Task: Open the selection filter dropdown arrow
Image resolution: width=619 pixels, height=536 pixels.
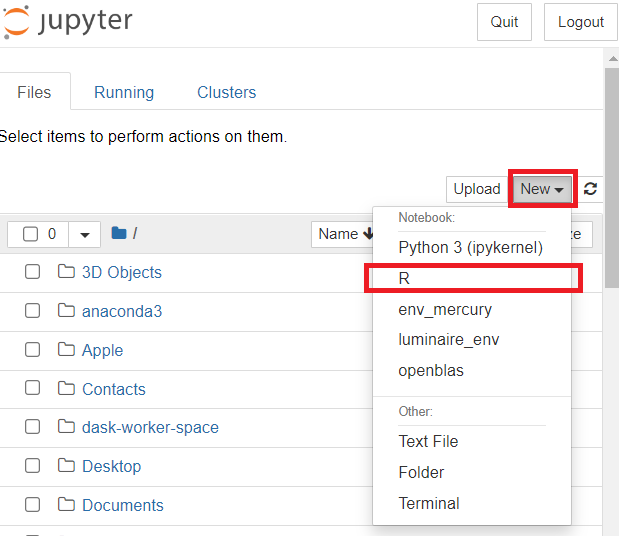Action: pos(84,234)
